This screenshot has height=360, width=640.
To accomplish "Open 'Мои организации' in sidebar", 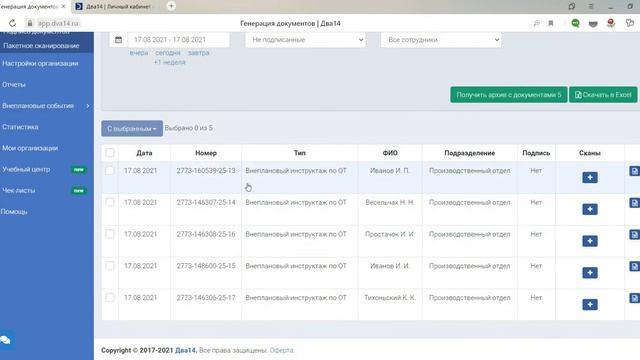I will click(x=30, y=148).
